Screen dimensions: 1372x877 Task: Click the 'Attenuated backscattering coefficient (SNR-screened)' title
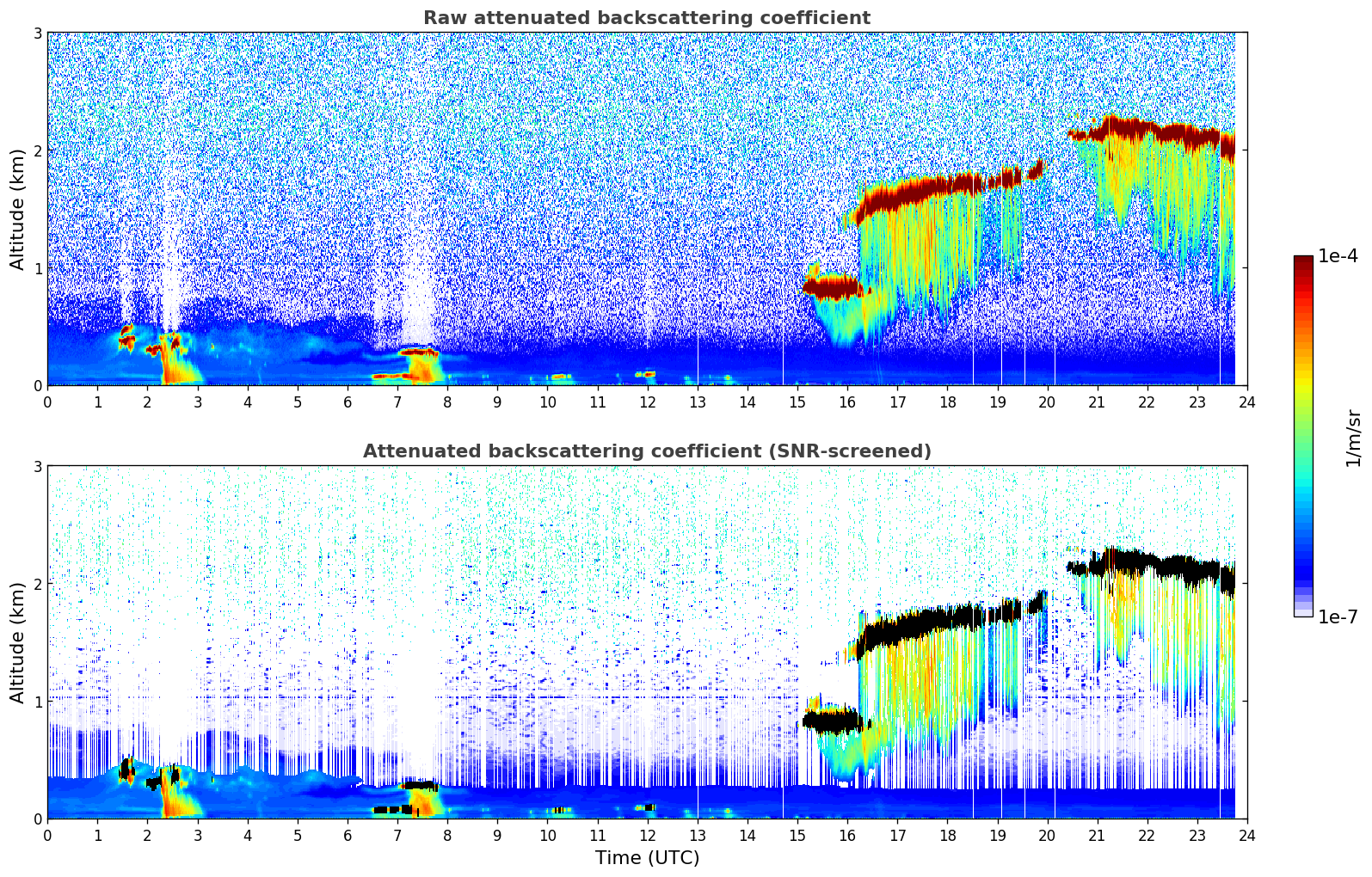coord(647,451)
